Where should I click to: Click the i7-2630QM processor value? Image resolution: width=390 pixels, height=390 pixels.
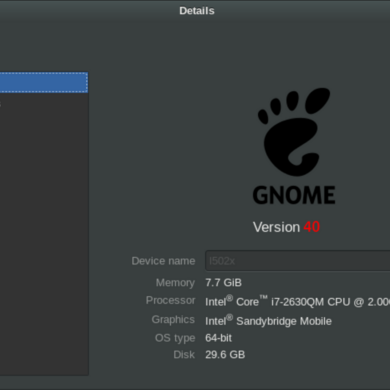point(298,301)
